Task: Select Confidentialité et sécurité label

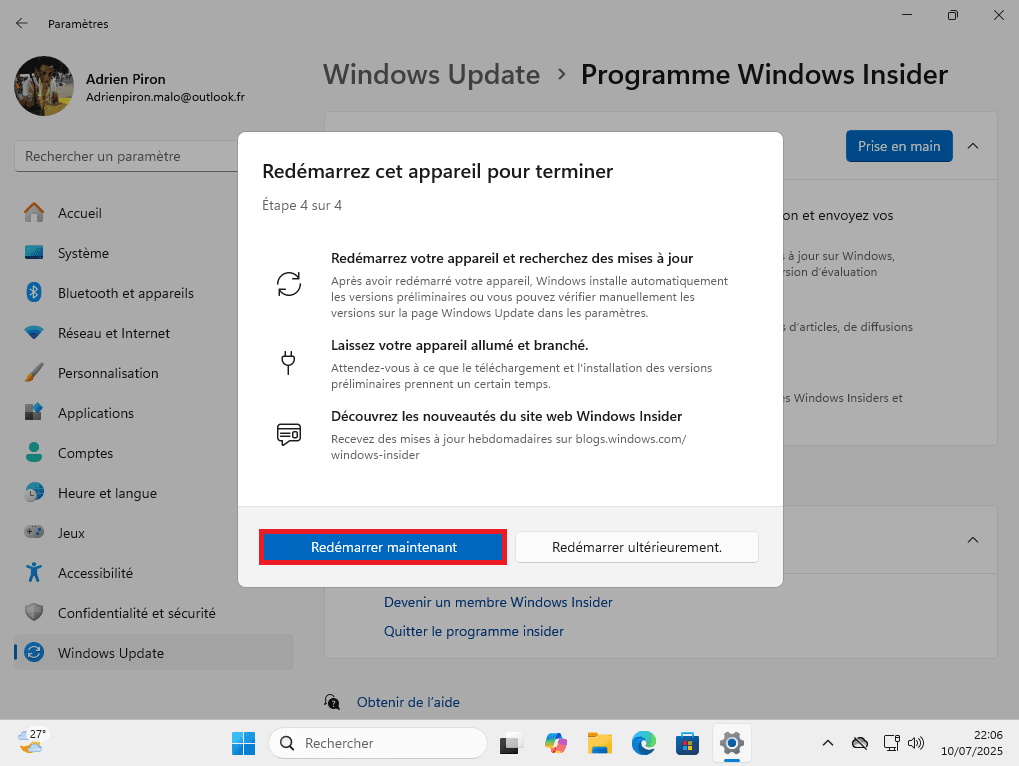Action: click(x=136, y=613)
